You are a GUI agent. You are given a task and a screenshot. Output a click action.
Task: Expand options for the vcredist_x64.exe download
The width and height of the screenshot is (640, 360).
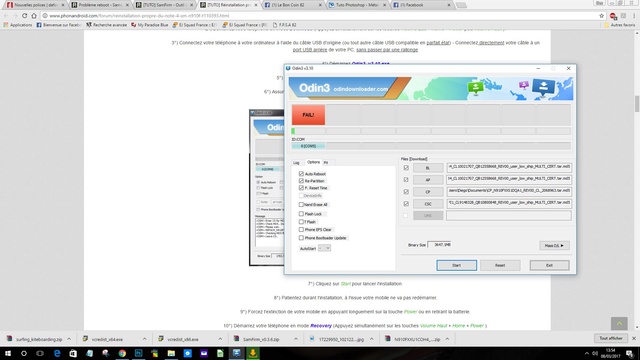click(144, 339)
